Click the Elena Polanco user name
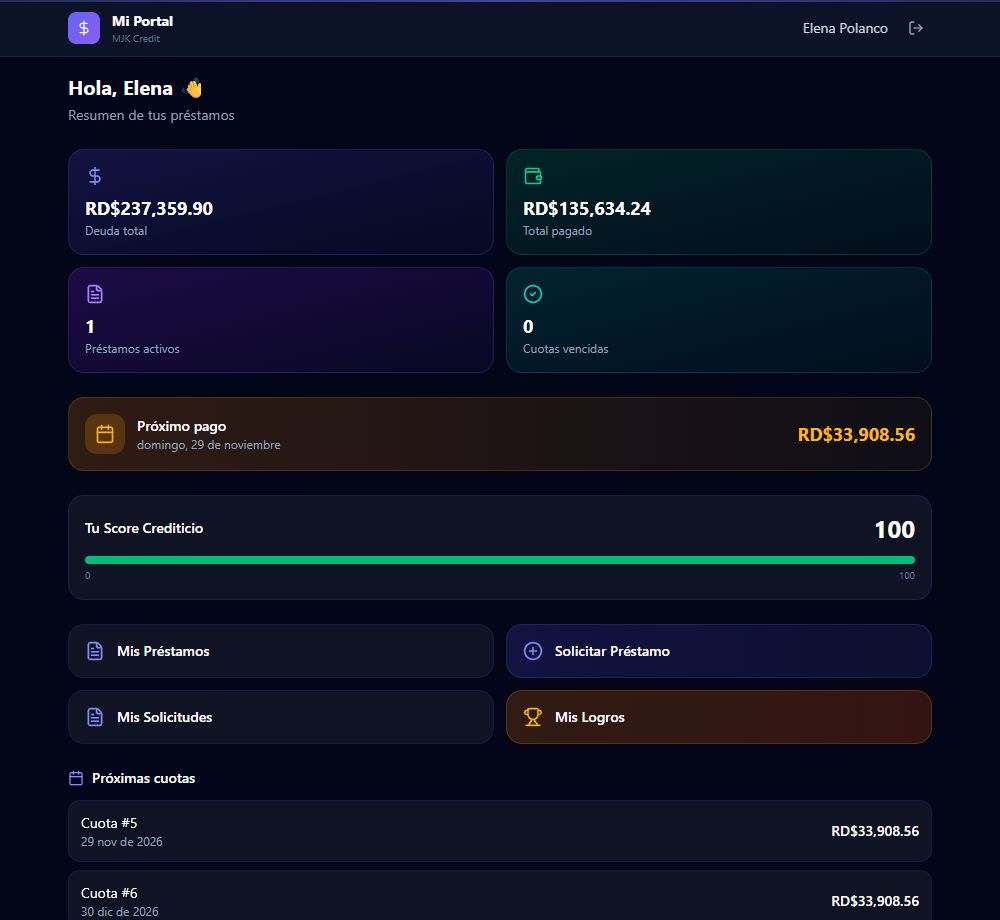This screenshot has width=1000, height=920. coord(845,28)
